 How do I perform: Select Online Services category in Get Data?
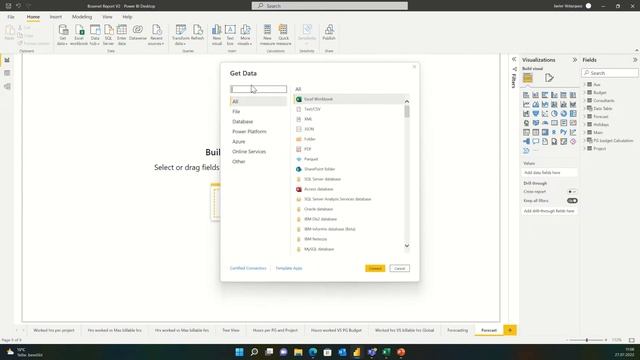coord(249,151)
